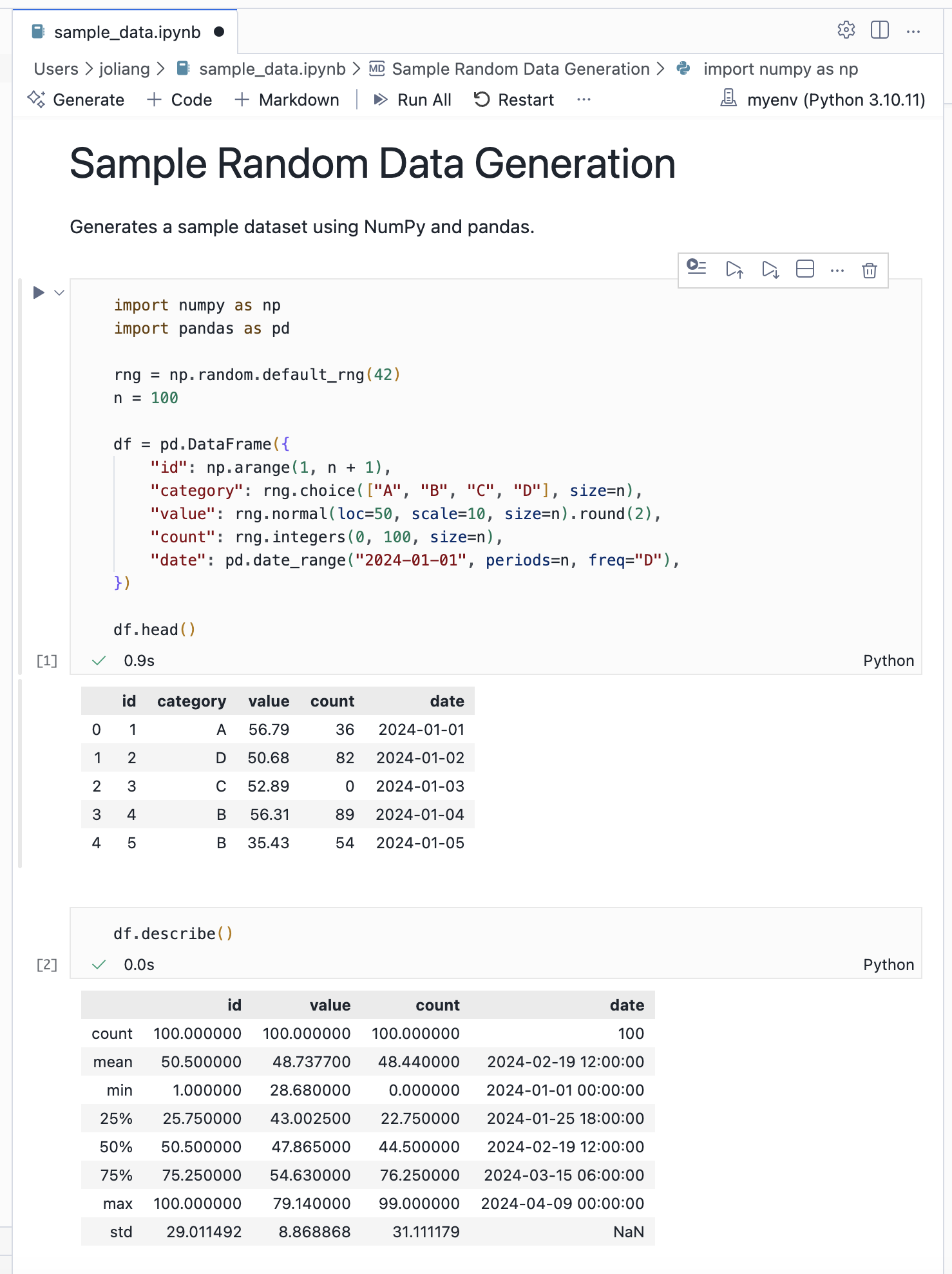This screenshot has width=952, height=1274.
Task: Click 31.111179 in std row
Action: point(426,1232)
